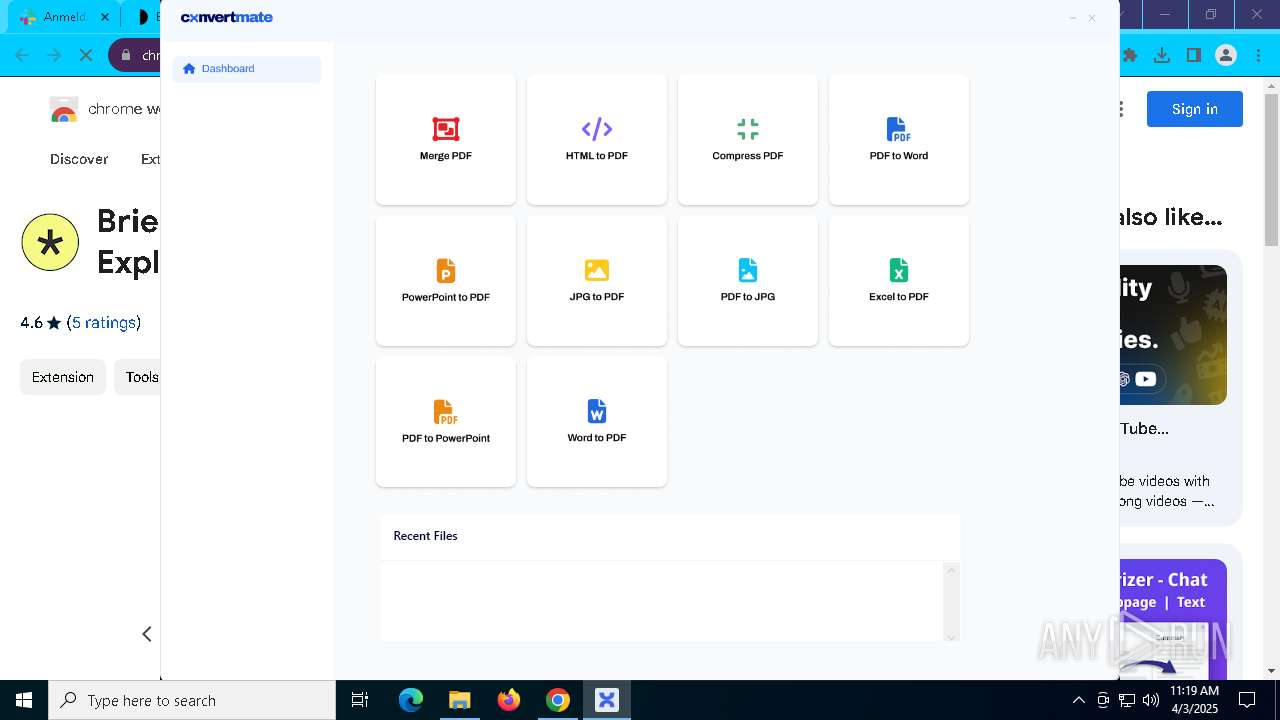Click the taskbar search box
This screenshot has width=1280, height=720.
click(x=192, y=700)
